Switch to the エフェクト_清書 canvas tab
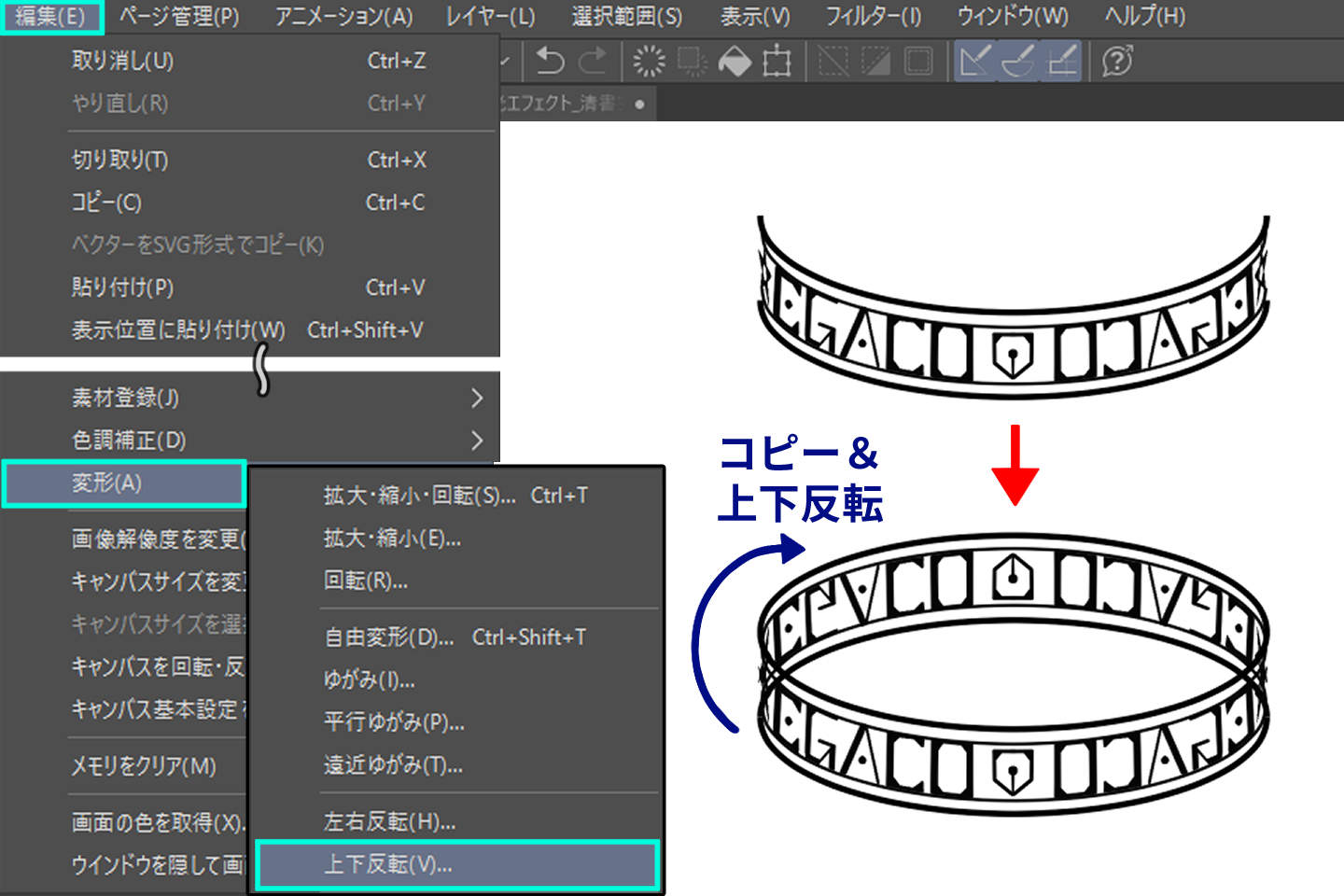The width and height of the screenshot is (1344, 896). 560,104
